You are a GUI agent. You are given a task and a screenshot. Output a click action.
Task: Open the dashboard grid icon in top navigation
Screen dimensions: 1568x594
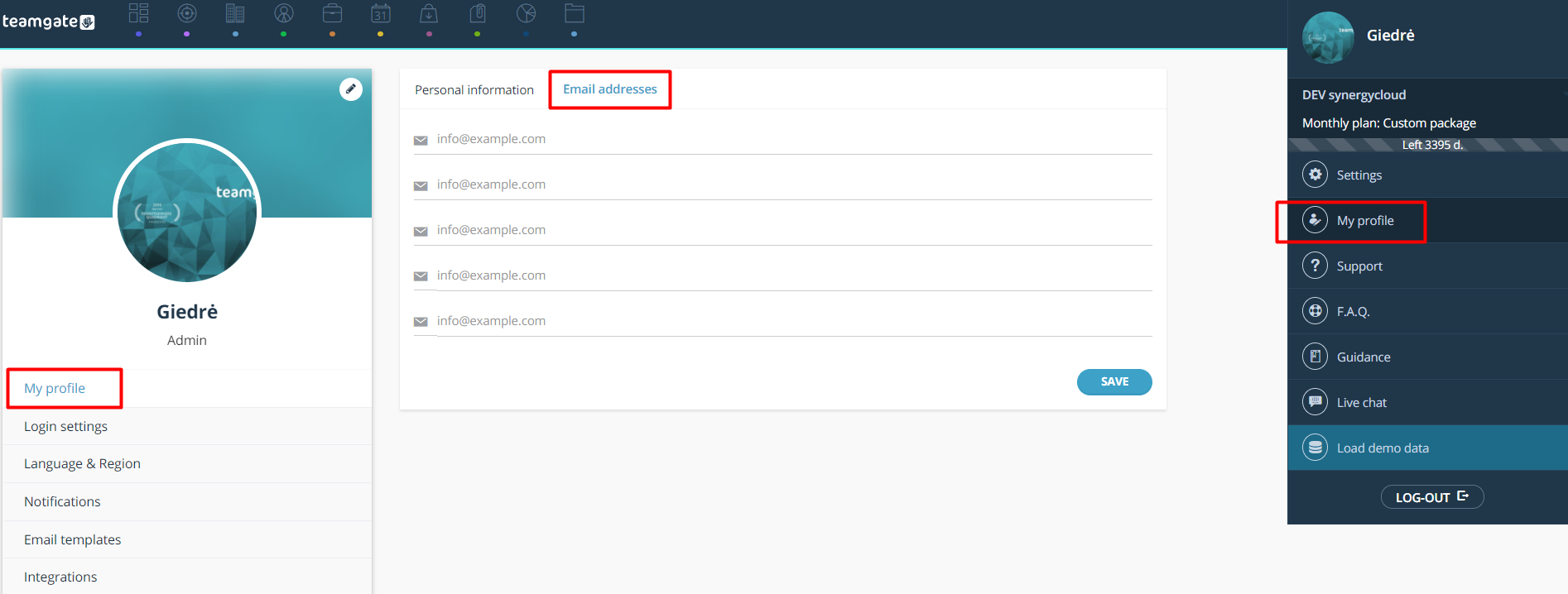coord(138,13)
